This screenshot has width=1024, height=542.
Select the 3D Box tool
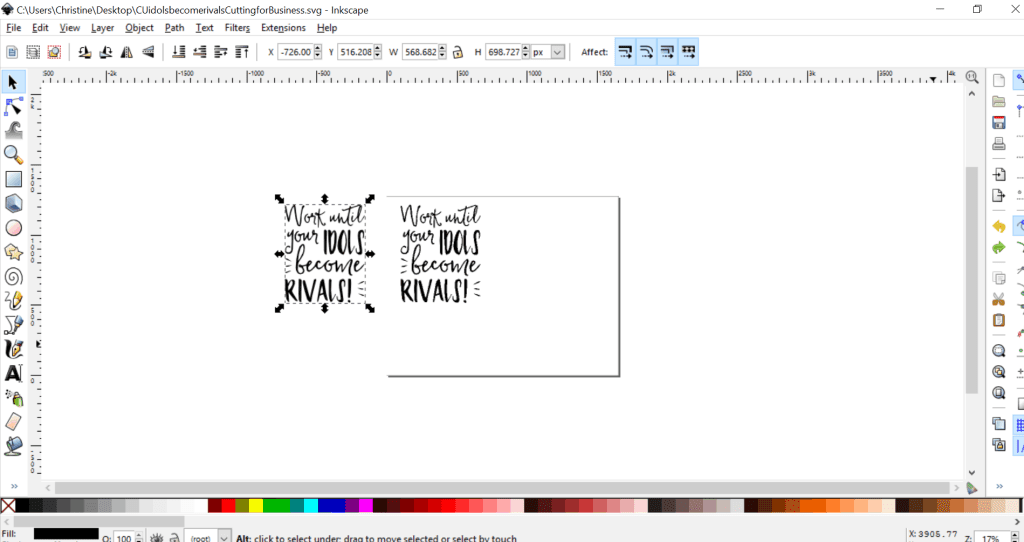point(13,203)
